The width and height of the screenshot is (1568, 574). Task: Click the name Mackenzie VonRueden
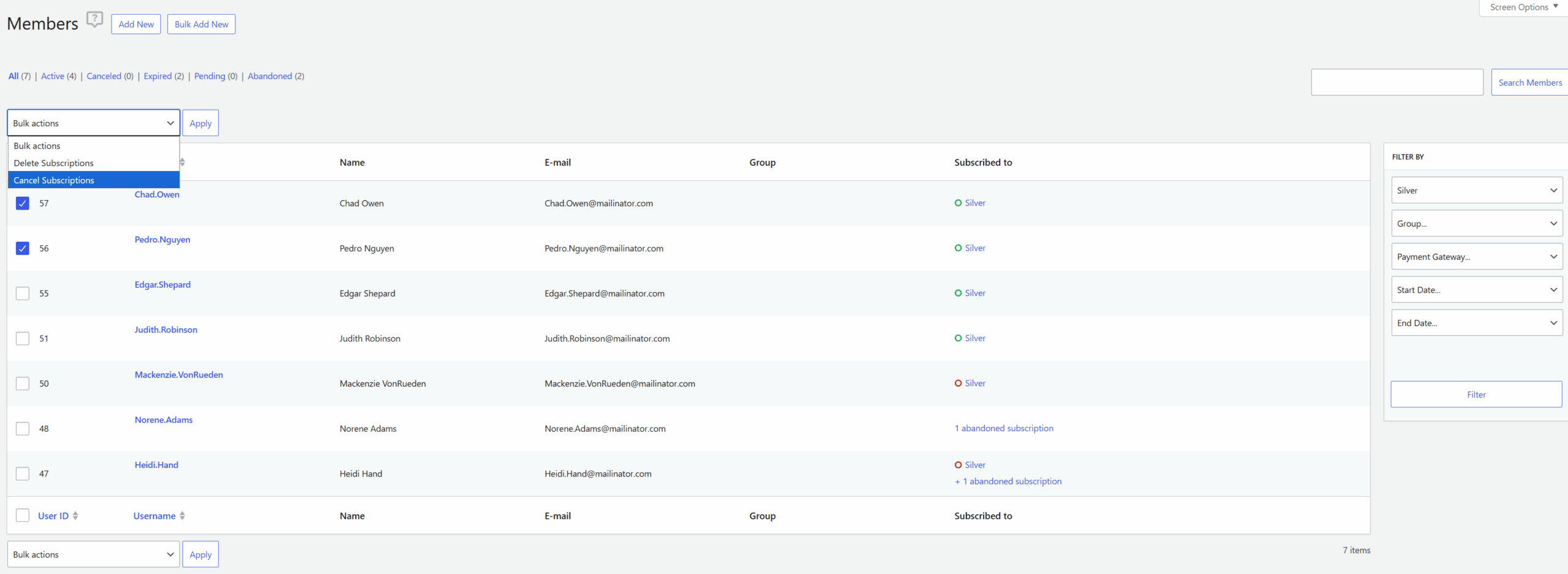point(383,383)
